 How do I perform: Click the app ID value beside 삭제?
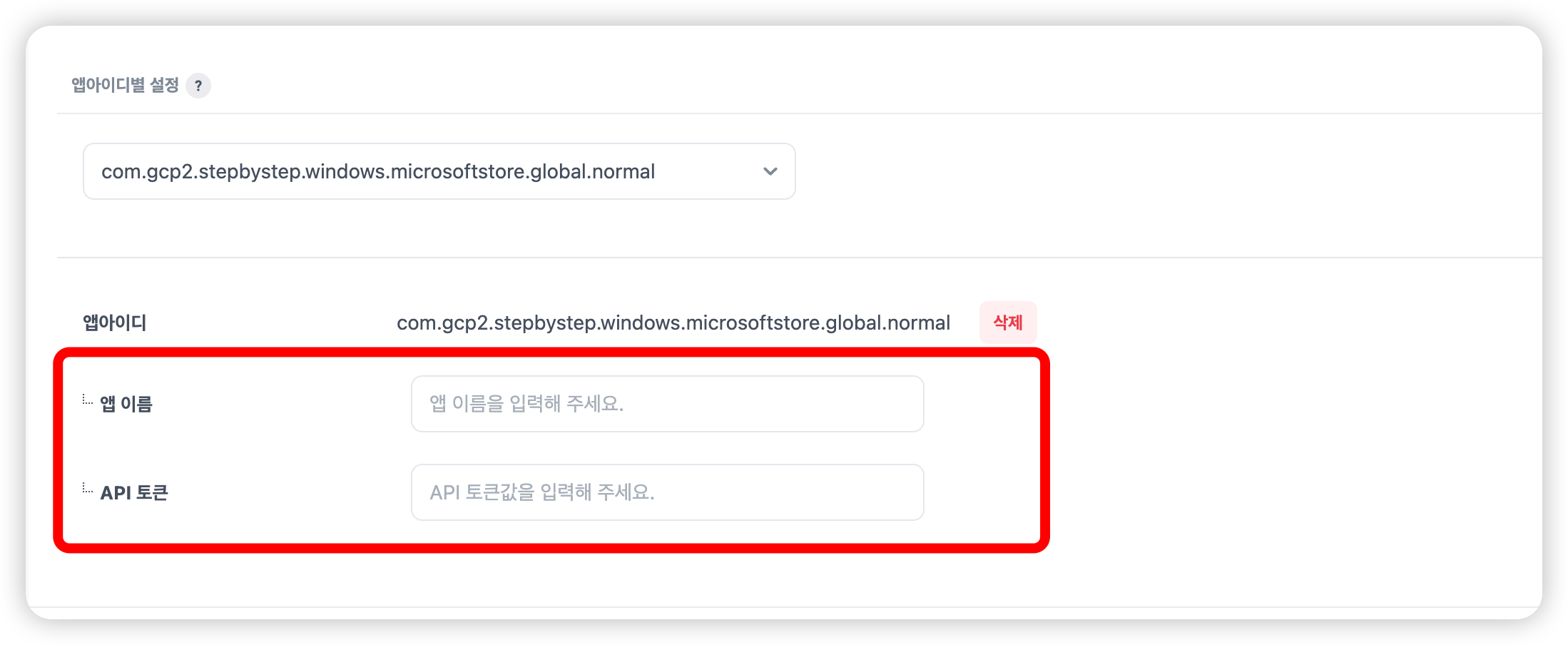[x=673, y=322]
